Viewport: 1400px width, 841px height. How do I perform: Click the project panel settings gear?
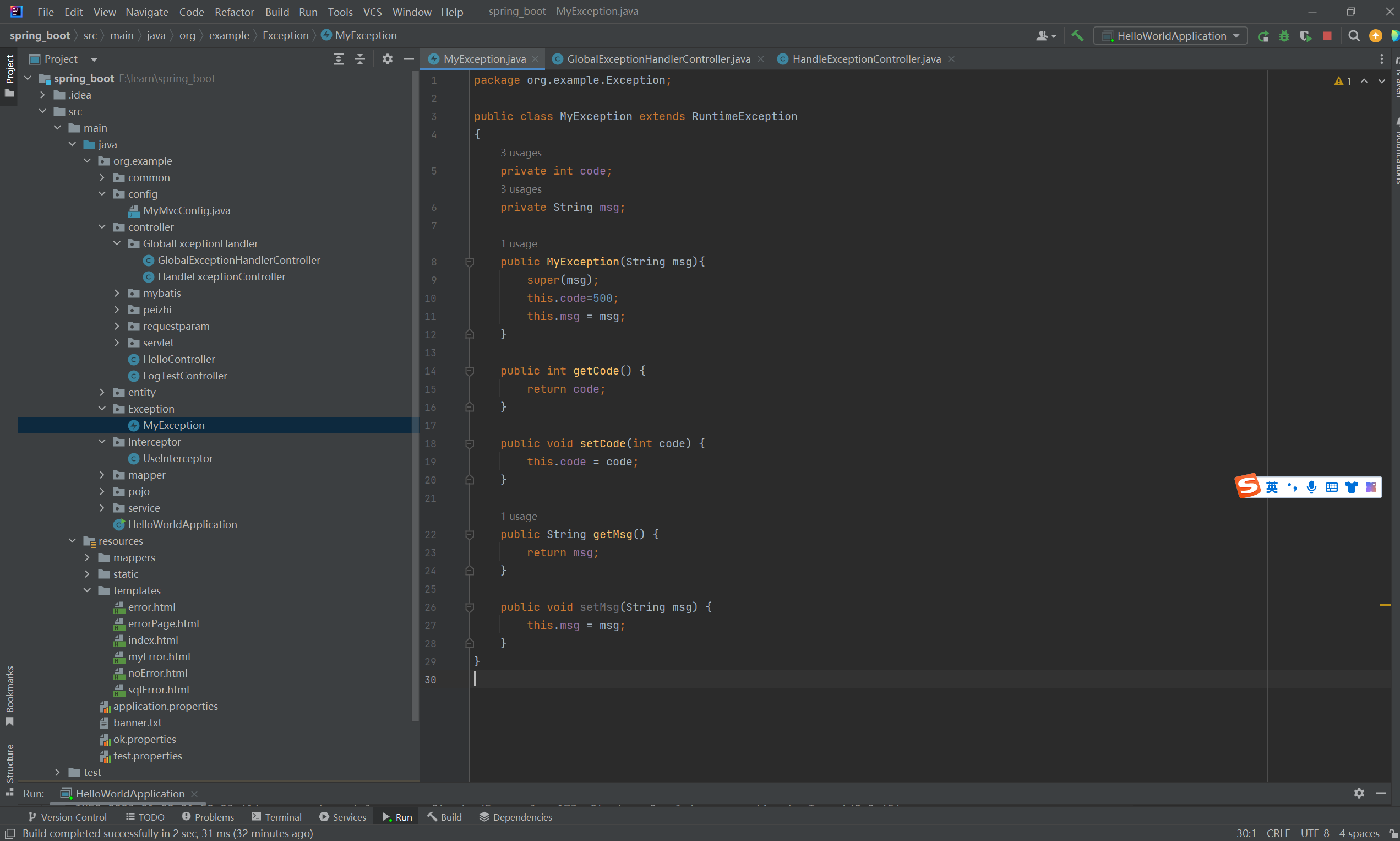click(x=388, y=59)
